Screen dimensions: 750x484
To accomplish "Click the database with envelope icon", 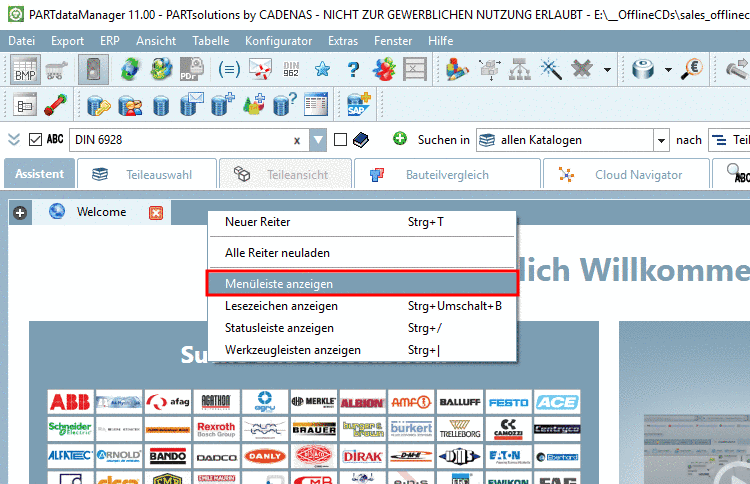I will (x=192, y=105).
